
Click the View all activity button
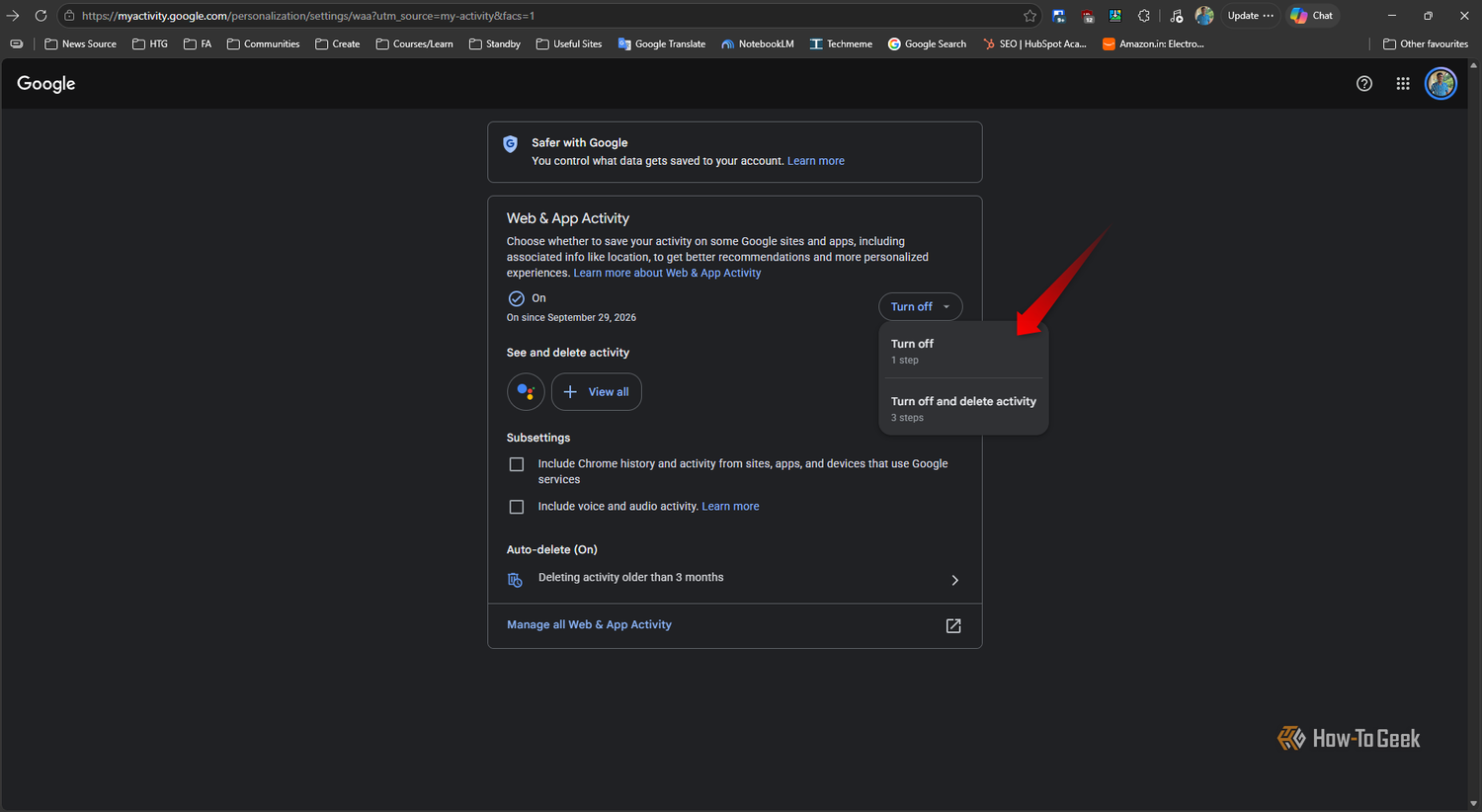(x=597, y=392)
